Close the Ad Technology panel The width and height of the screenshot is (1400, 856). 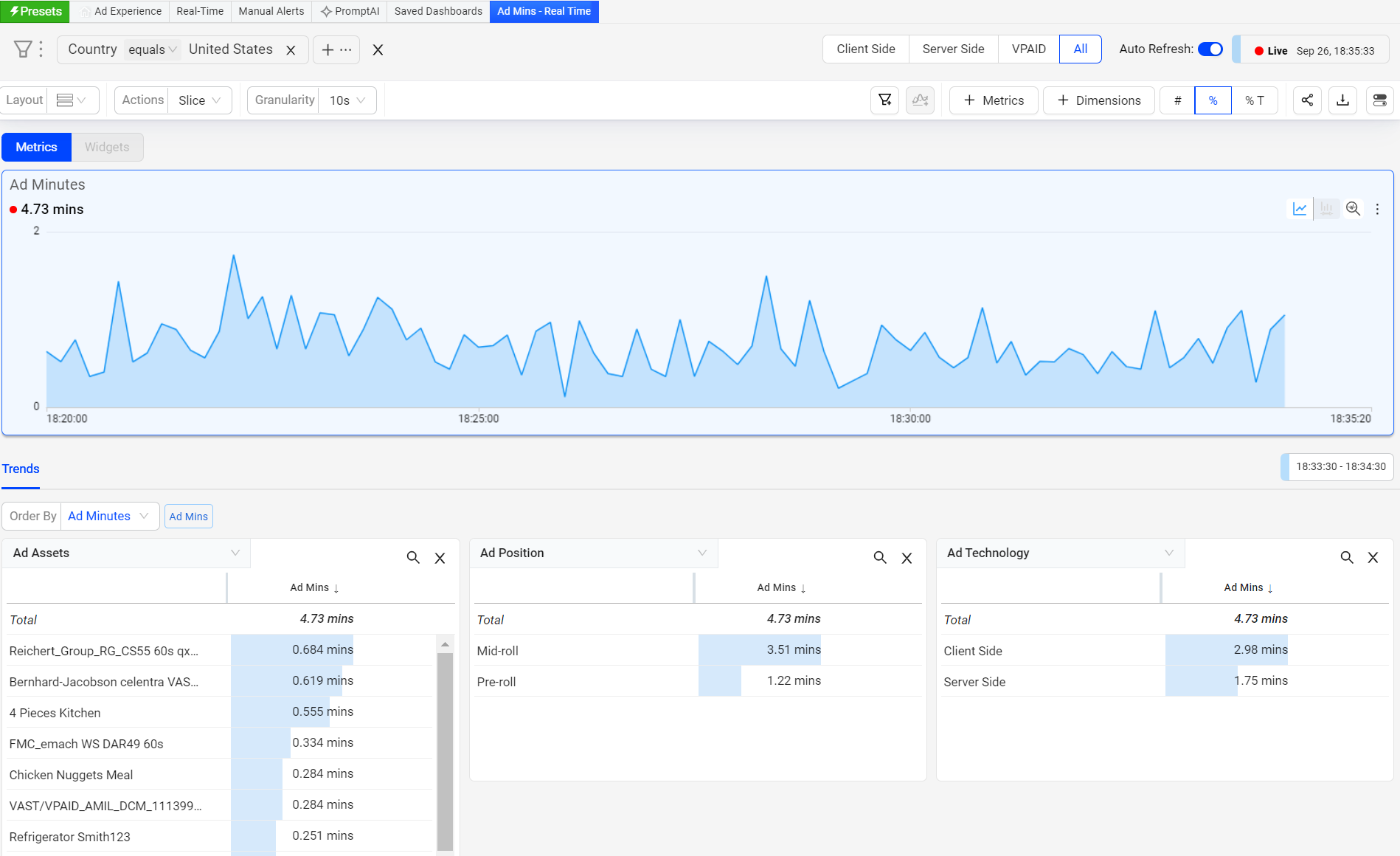(1373, 558)
